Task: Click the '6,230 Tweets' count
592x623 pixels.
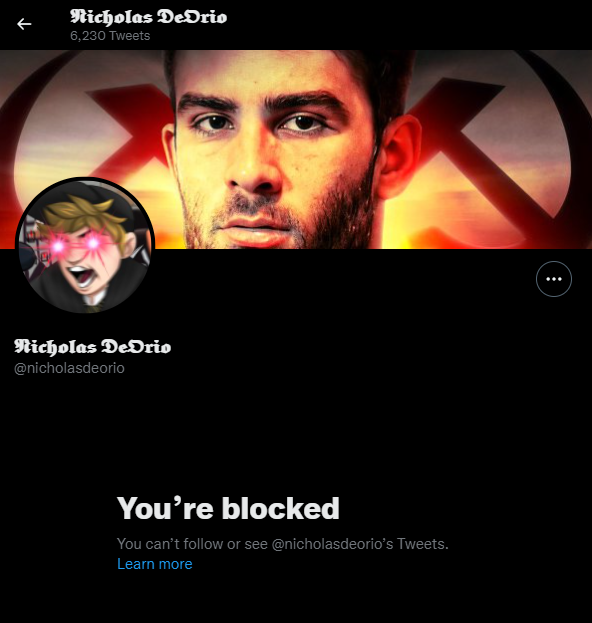Action: tap(110, 36)
